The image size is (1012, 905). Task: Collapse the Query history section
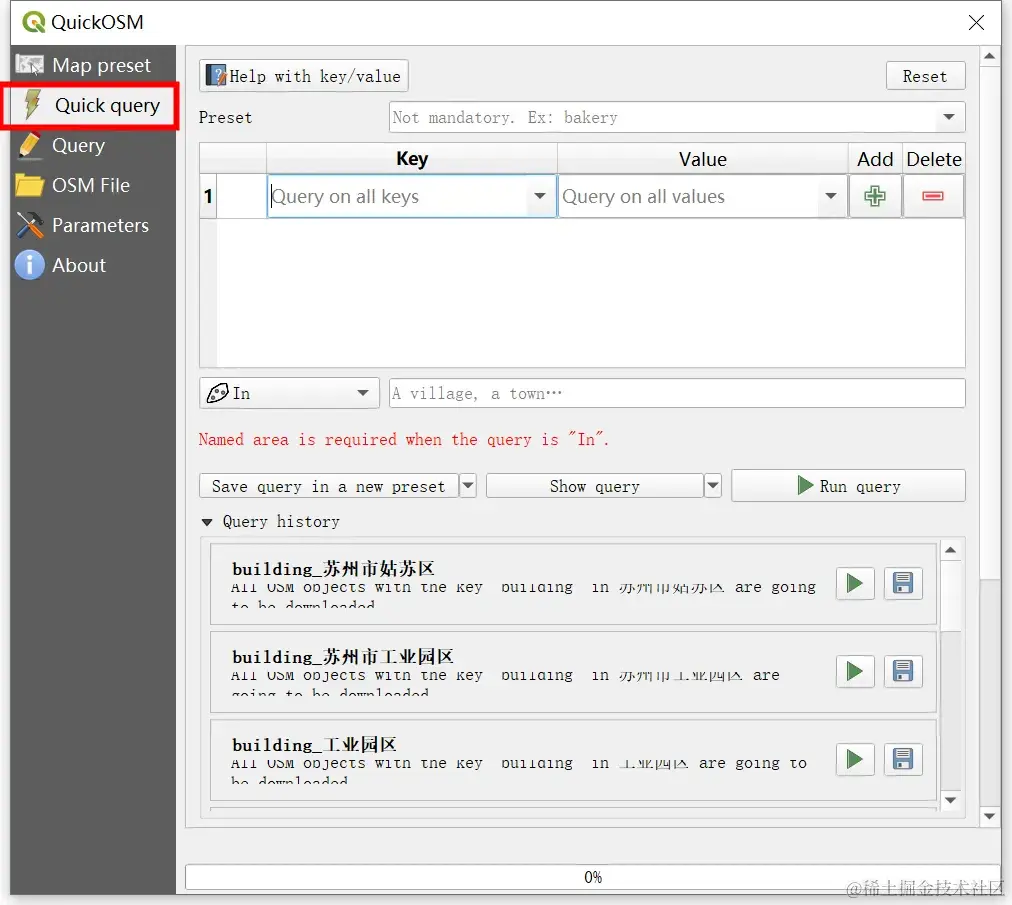[x=207, y=522]
